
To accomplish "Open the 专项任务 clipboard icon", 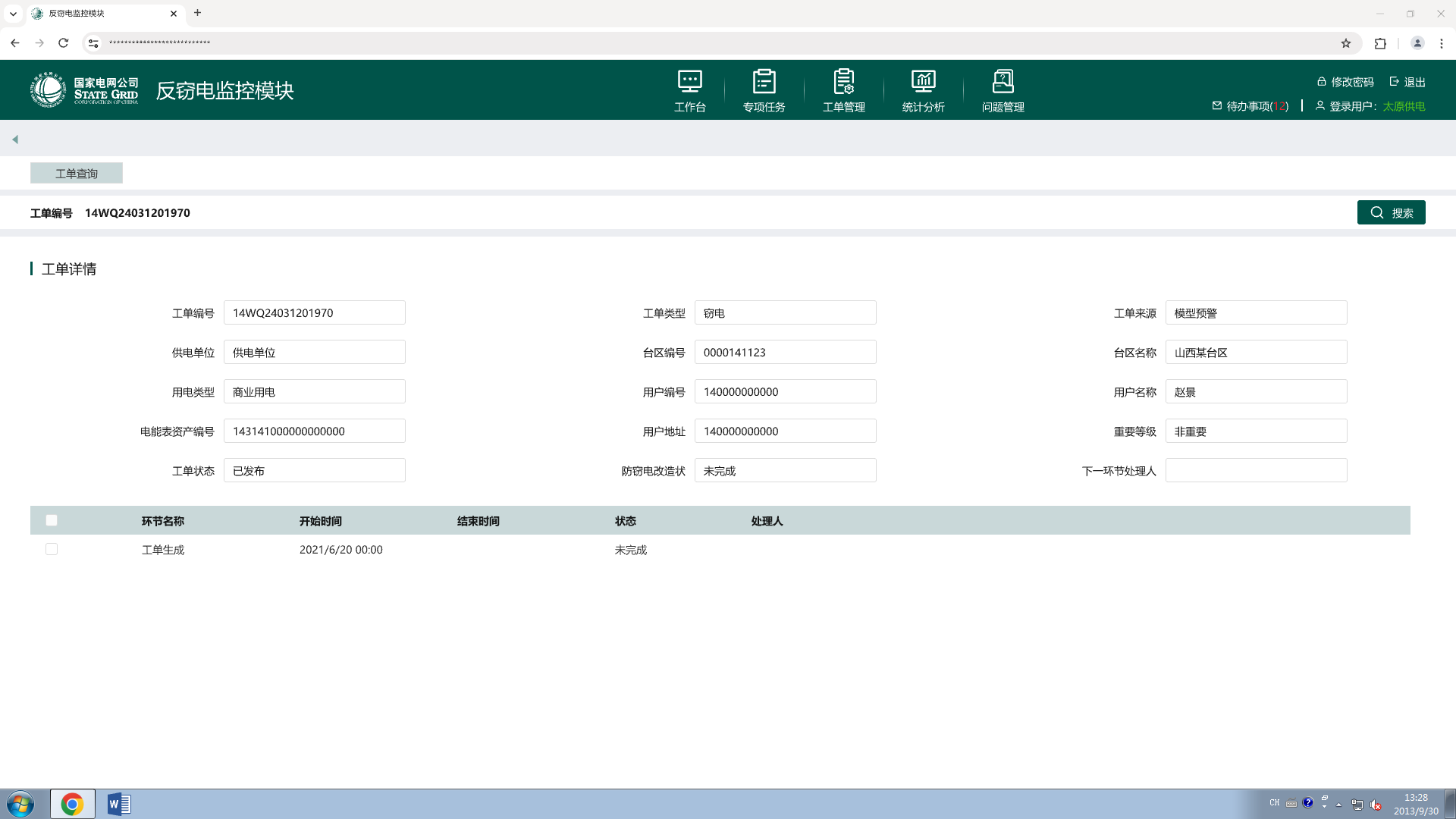I will tap(764, 82).
